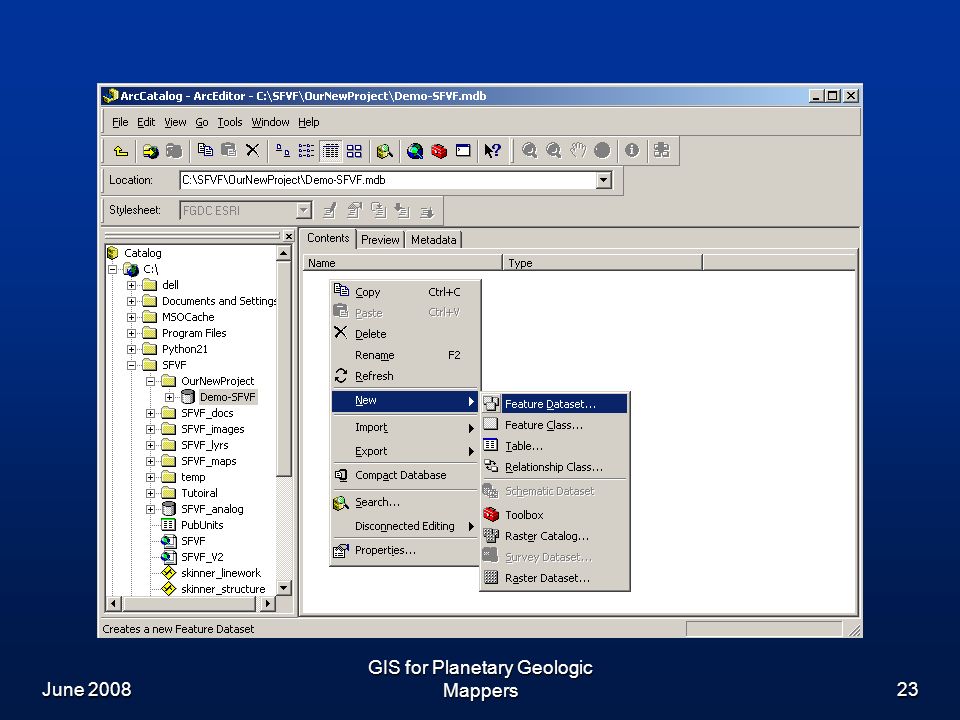Expand the SFVF_docs folder node

150,413
